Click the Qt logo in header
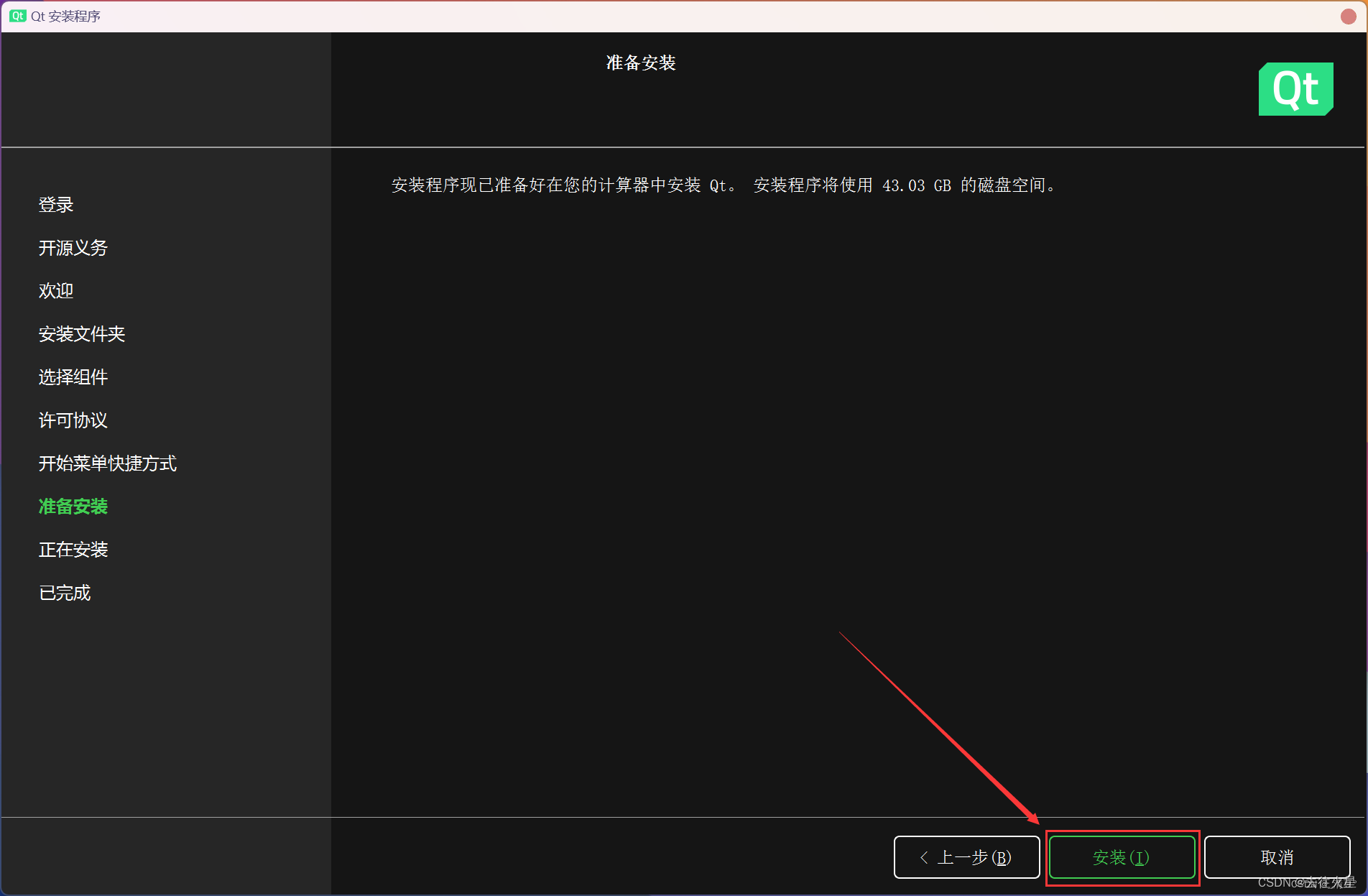Image resolution: width=1368 pixels, height=896 pixels. point(1295,89)
